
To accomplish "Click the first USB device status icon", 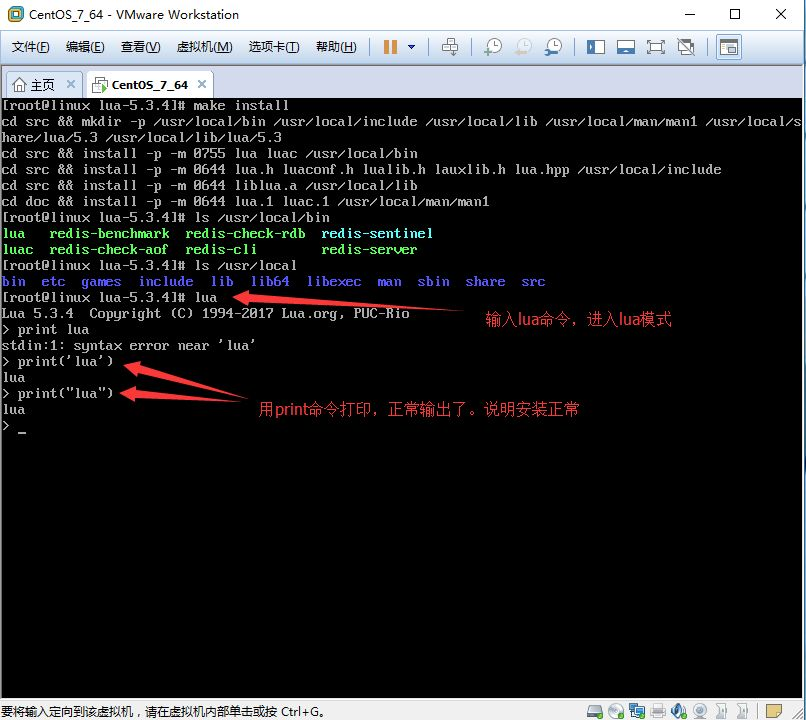I will pos(721,711).
